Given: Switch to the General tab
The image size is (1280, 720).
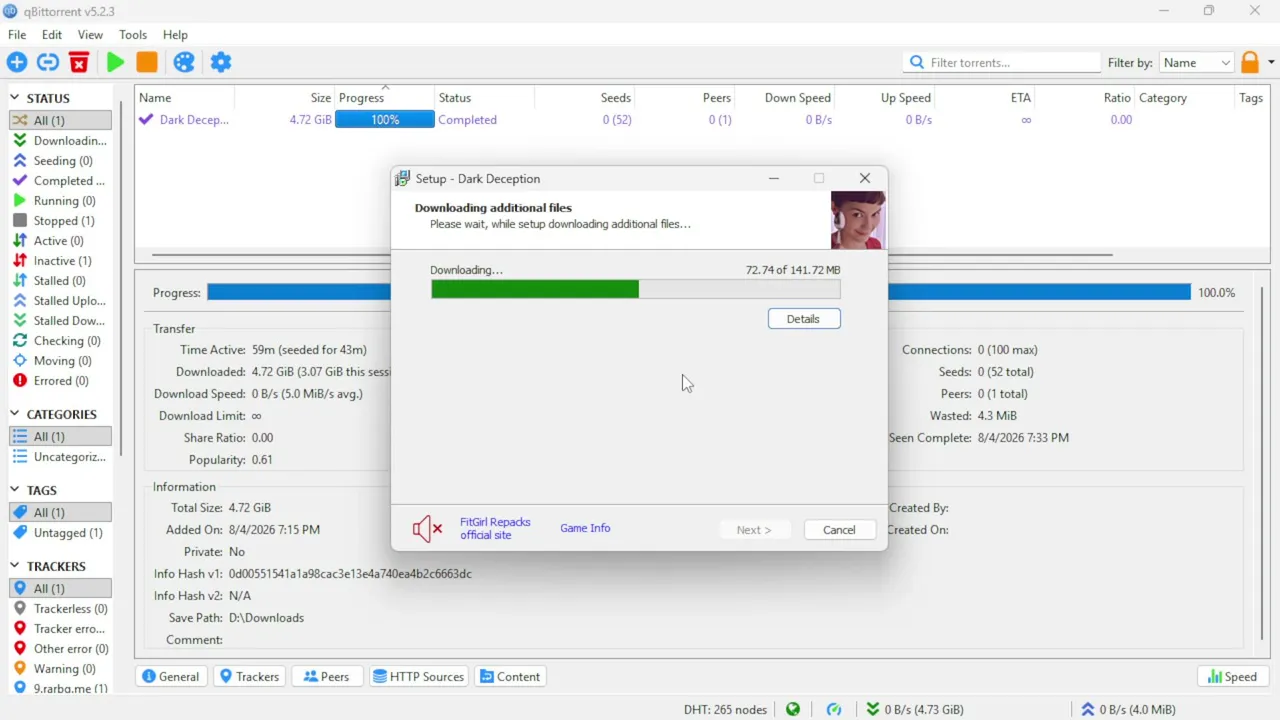Looking at the screenshot, I should coord(171,677).
